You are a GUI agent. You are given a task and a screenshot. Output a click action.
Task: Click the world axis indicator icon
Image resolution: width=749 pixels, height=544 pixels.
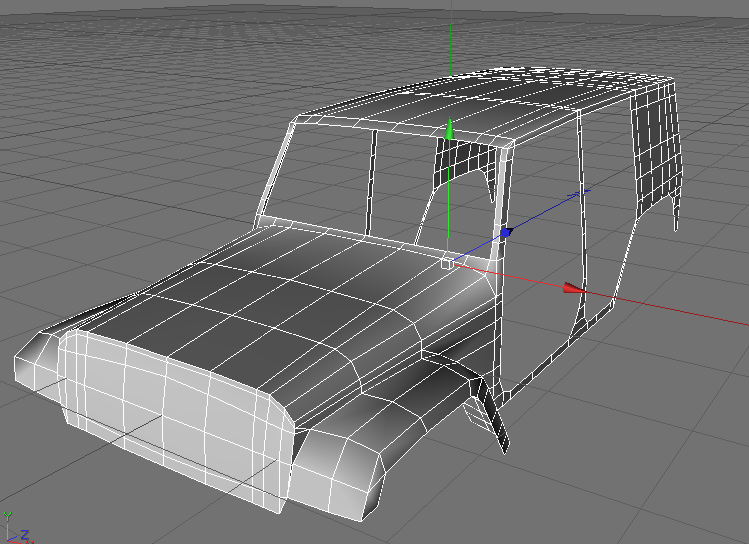click(16, 528)
